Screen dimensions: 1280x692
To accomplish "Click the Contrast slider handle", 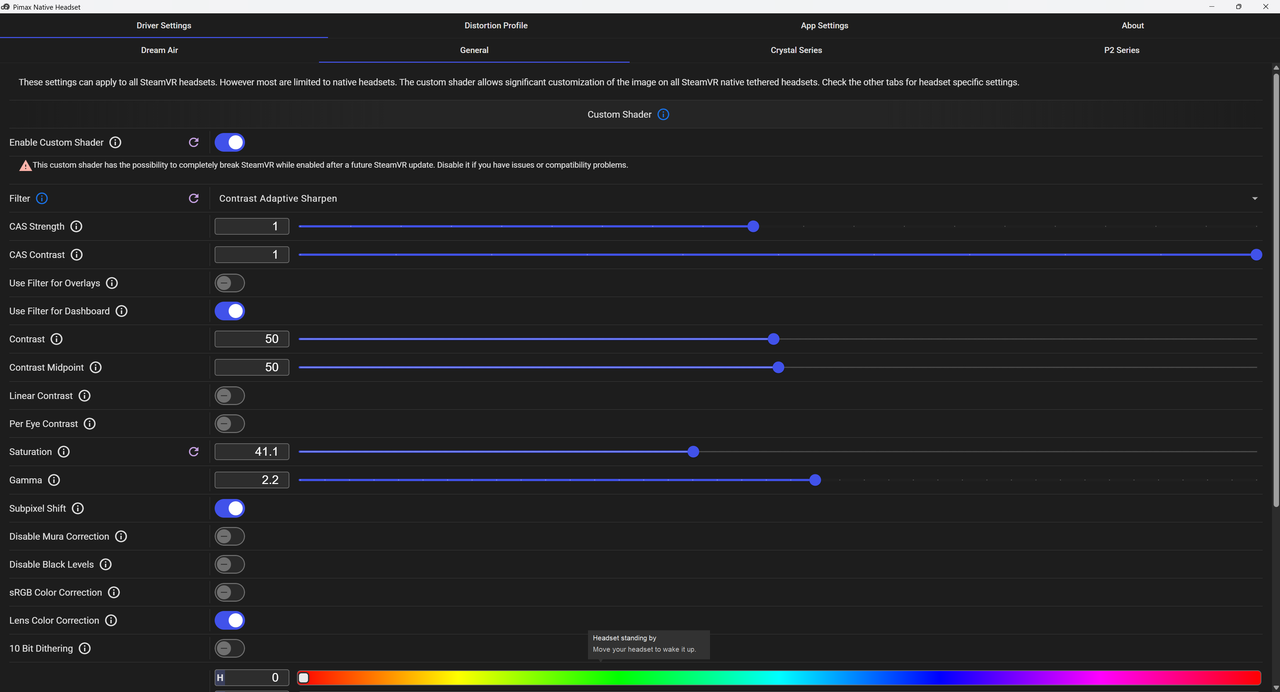I will [x=774, y=339].
